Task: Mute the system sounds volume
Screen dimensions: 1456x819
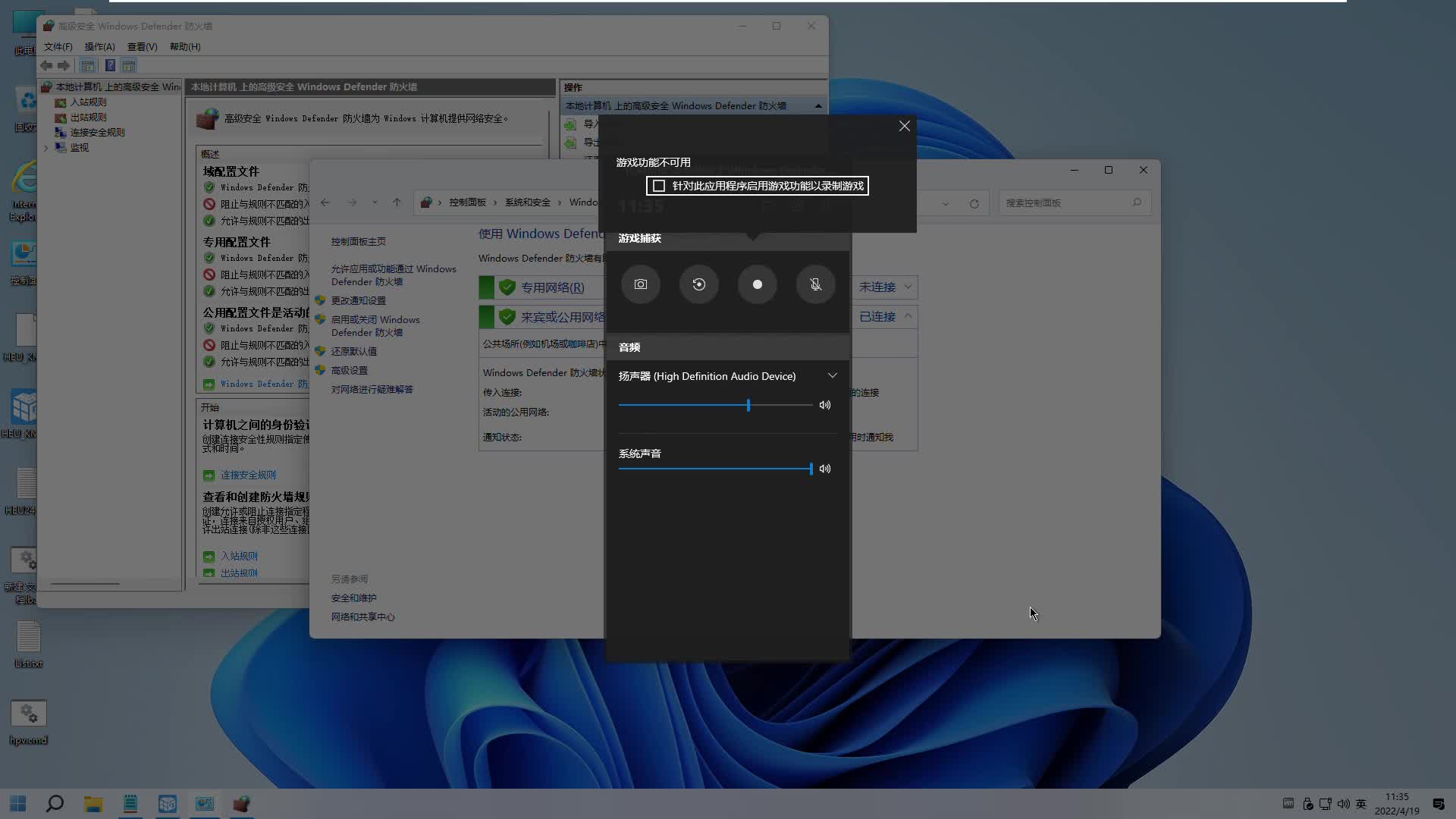Action: pyautogui.click(x=825, y=469)
